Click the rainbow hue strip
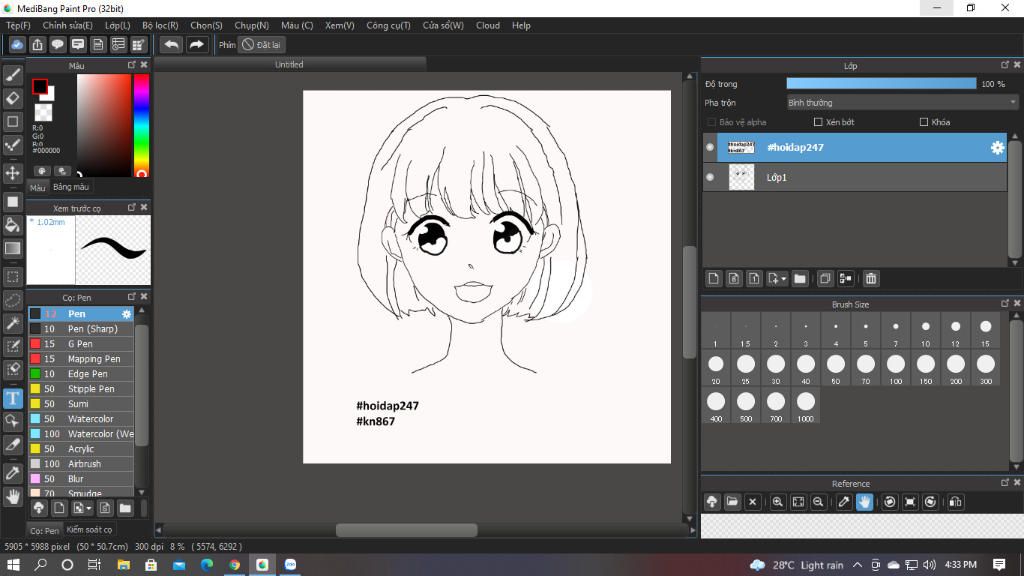This screenshot has width=1024, height=576. [x=141, y=125]
